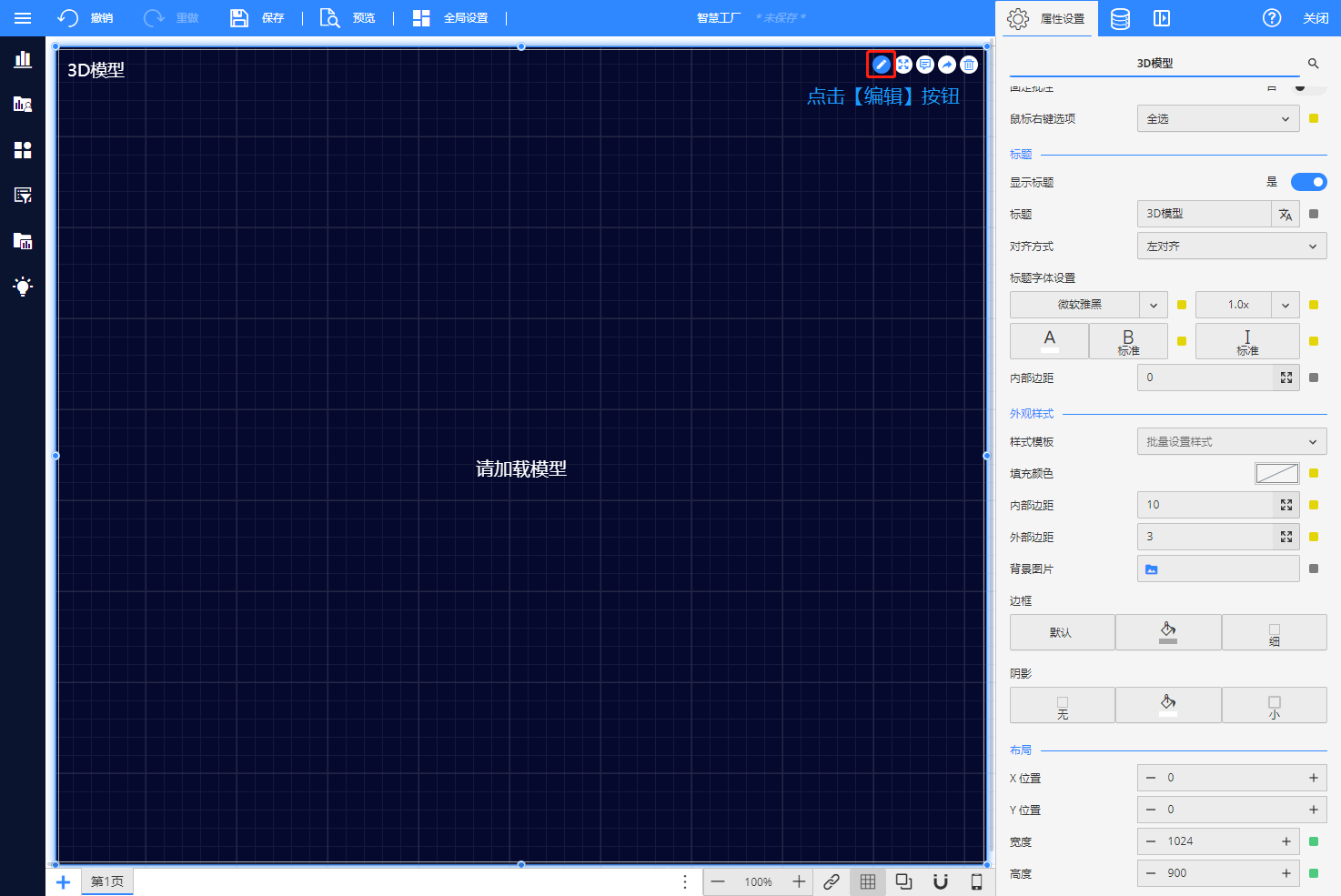Click the 保存 save button

click(x=257, y=18)
